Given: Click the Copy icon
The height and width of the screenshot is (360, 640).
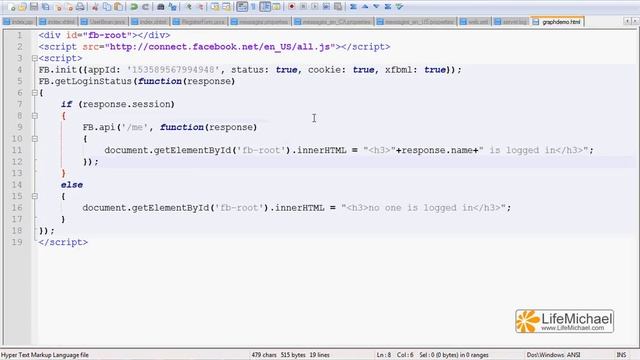Looking at the screenshot, I should [107, 7].
